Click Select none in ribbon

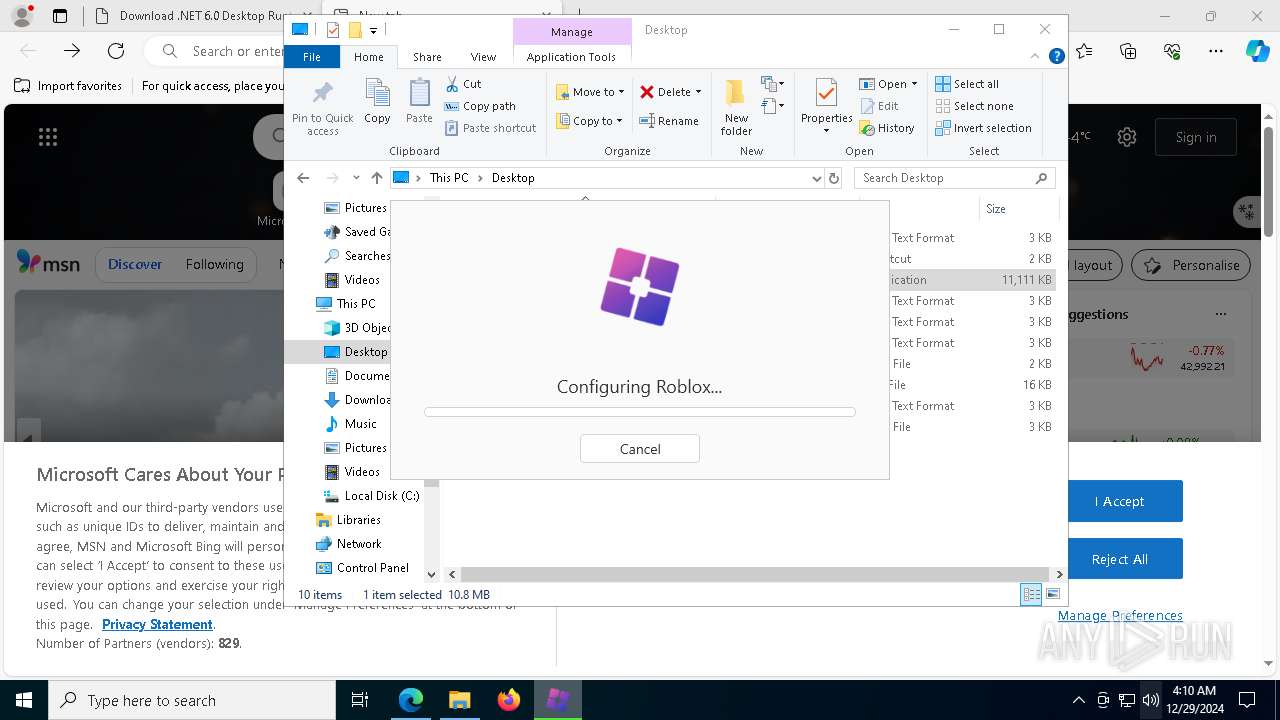tap(974, 106)
